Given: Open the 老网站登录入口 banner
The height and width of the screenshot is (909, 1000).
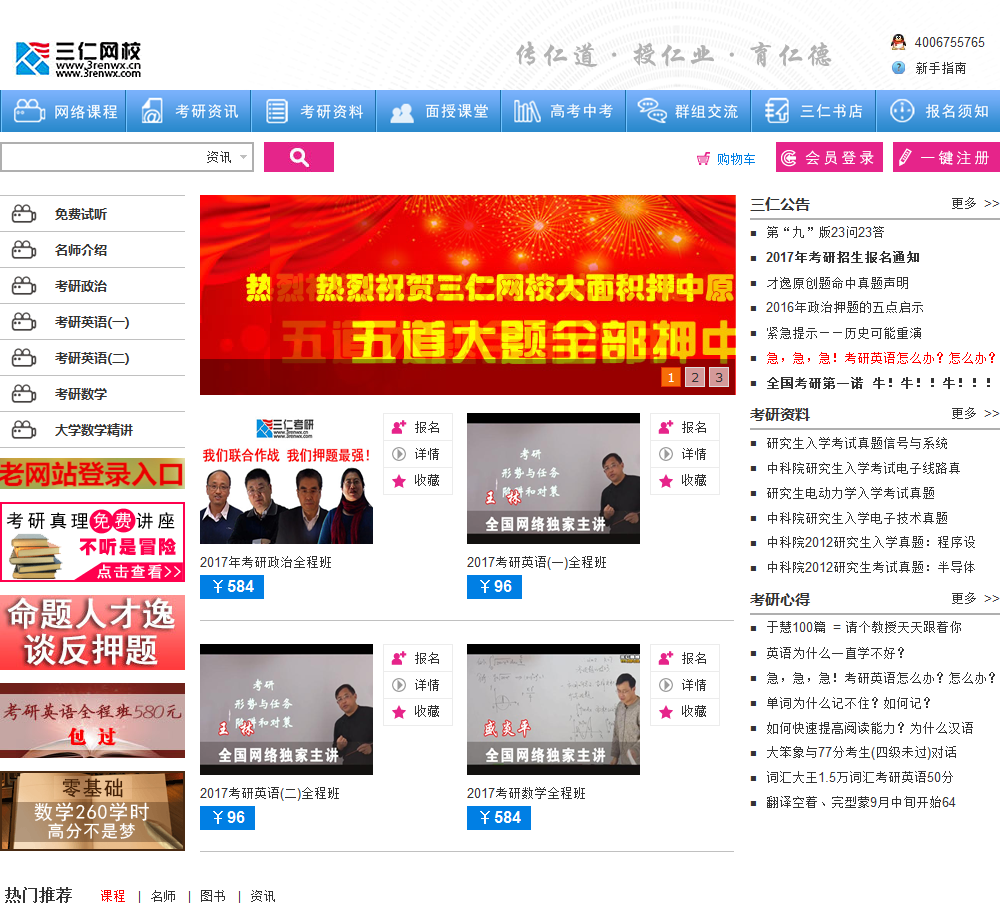Looking at the screenshot, I should pyautogui.click(x=92, y=474).
